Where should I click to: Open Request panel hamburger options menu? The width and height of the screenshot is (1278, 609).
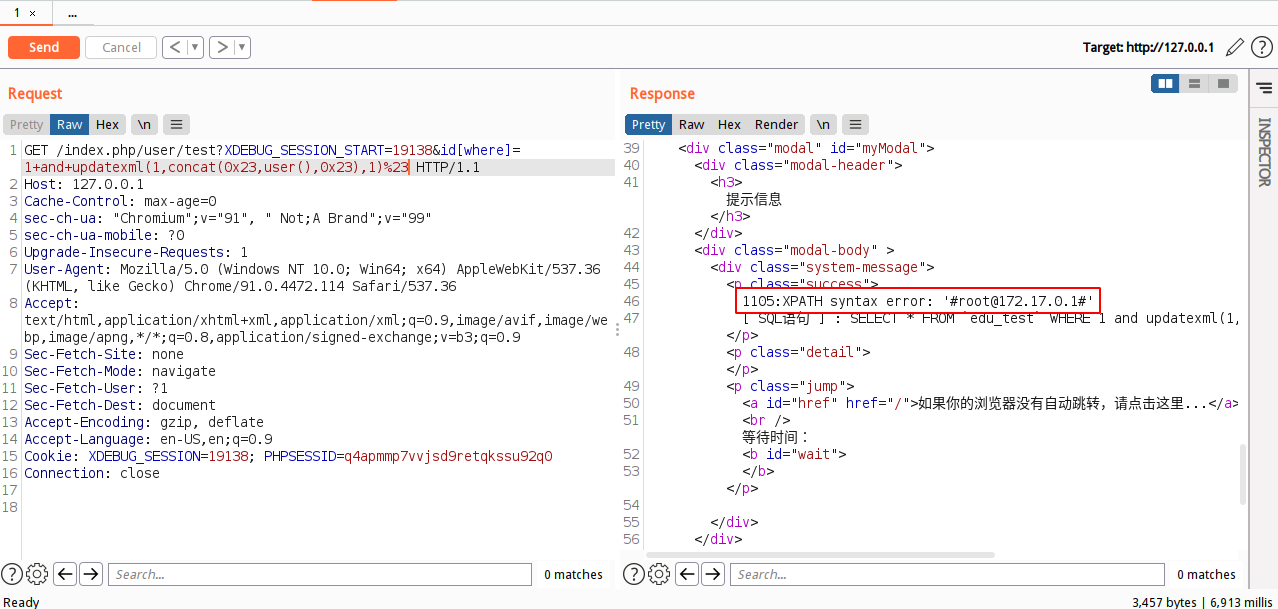177,125
